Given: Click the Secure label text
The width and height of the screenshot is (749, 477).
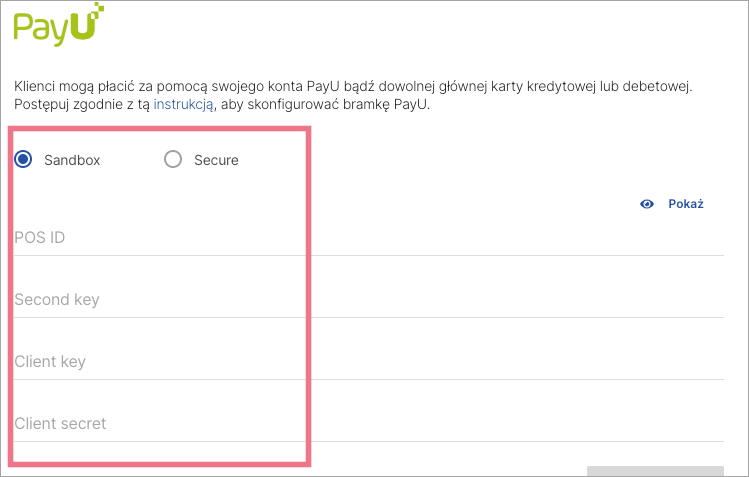Looking at the screenshot, I should [216, 160].
